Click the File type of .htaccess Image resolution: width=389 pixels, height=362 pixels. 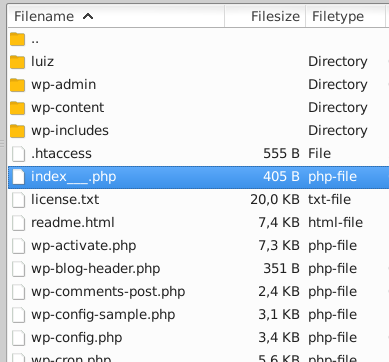319,154
